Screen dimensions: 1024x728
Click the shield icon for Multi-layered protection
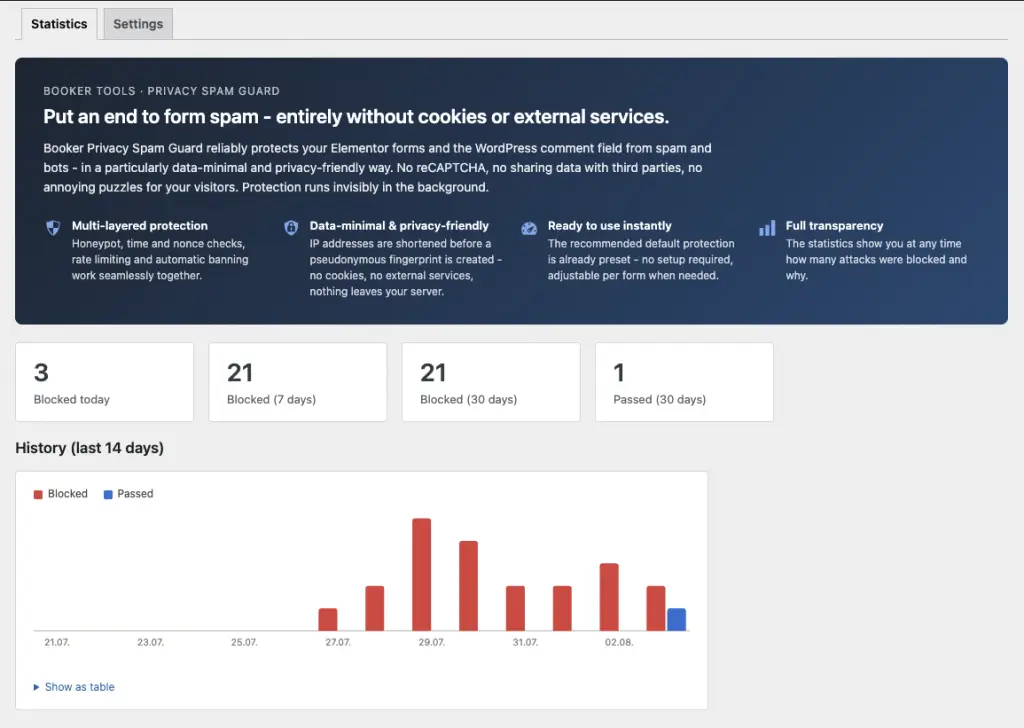coord(54,227)
